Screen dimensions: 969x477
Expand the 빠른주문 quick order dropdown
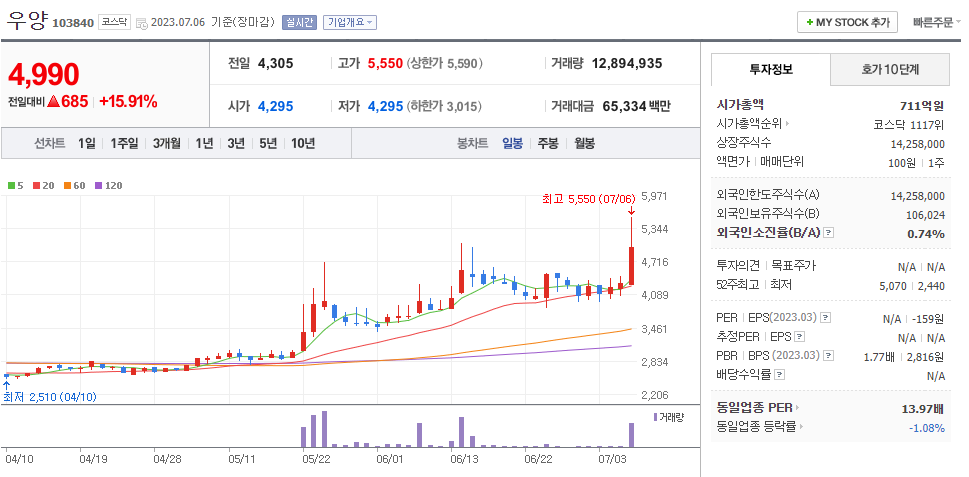tap(937, 22)
